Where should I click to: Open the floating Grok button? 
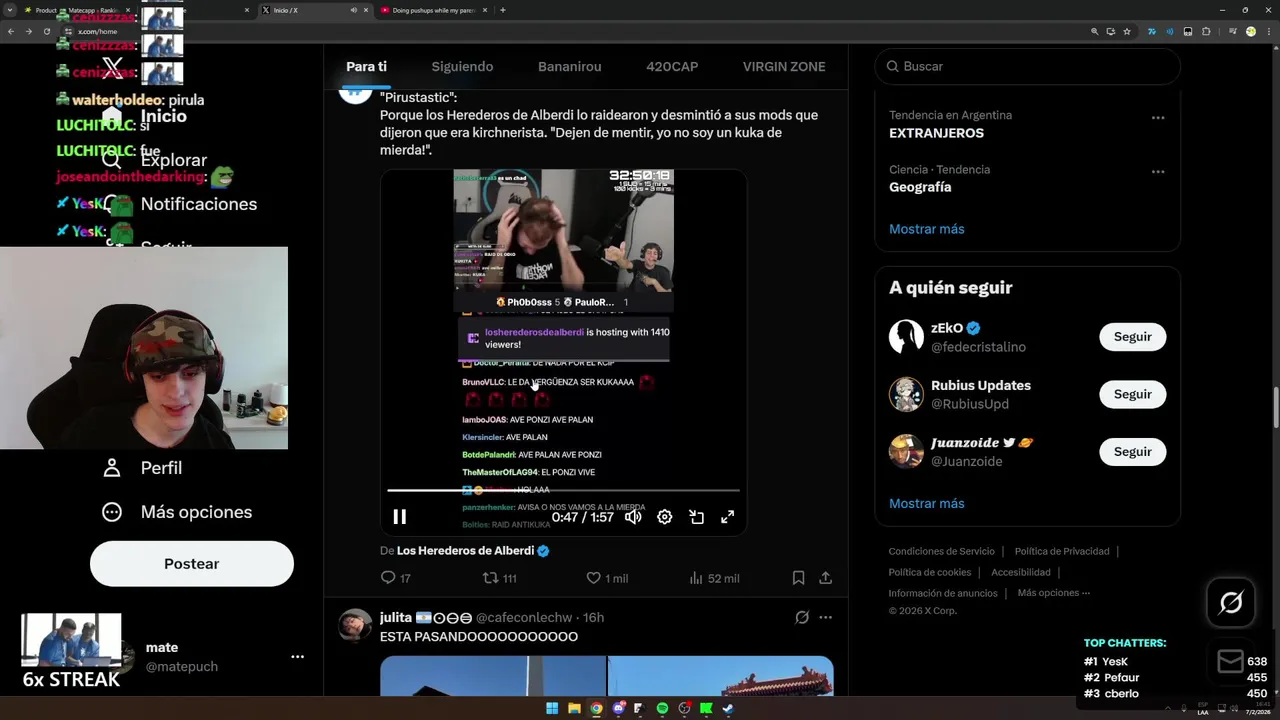click(x=1231, y=602)
